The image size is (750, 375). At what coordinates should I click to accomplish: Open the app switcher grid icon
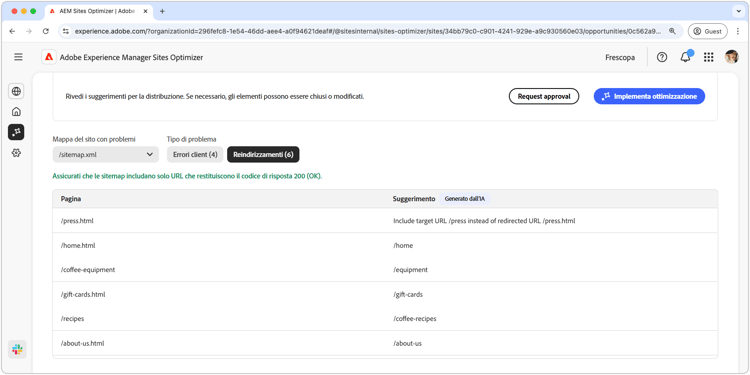click(x=708, y=57)
